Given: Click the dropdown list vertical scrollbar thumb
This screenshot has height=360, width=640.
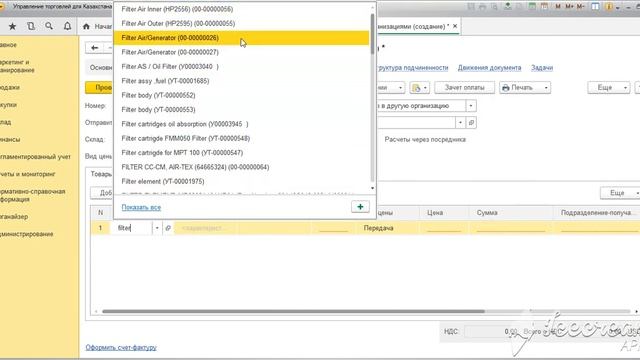Looking at the screenshot, I should tap(372, 33).
